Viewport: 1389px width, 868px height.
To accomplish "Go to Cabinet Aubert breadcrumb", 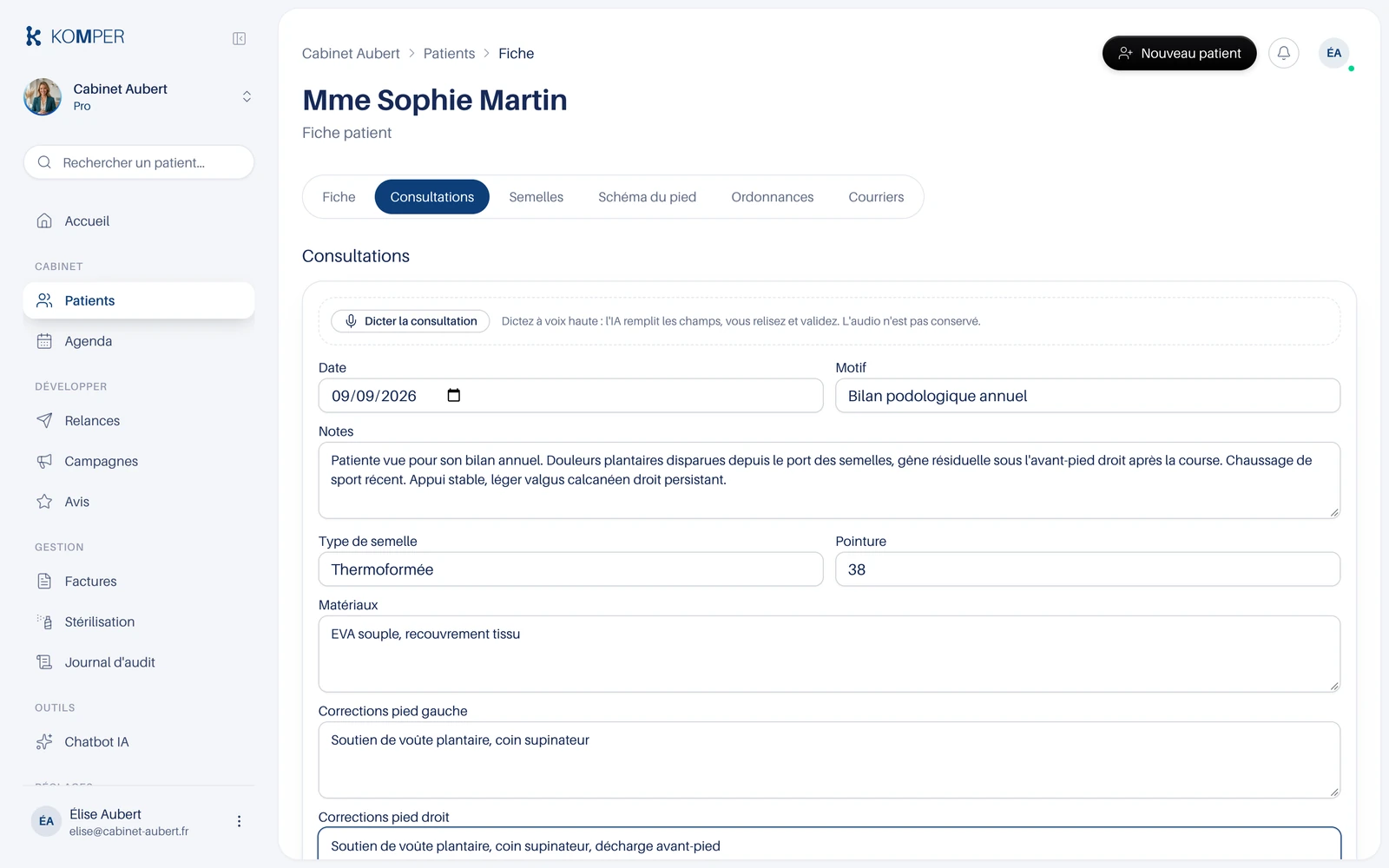I will click(351, 54).
